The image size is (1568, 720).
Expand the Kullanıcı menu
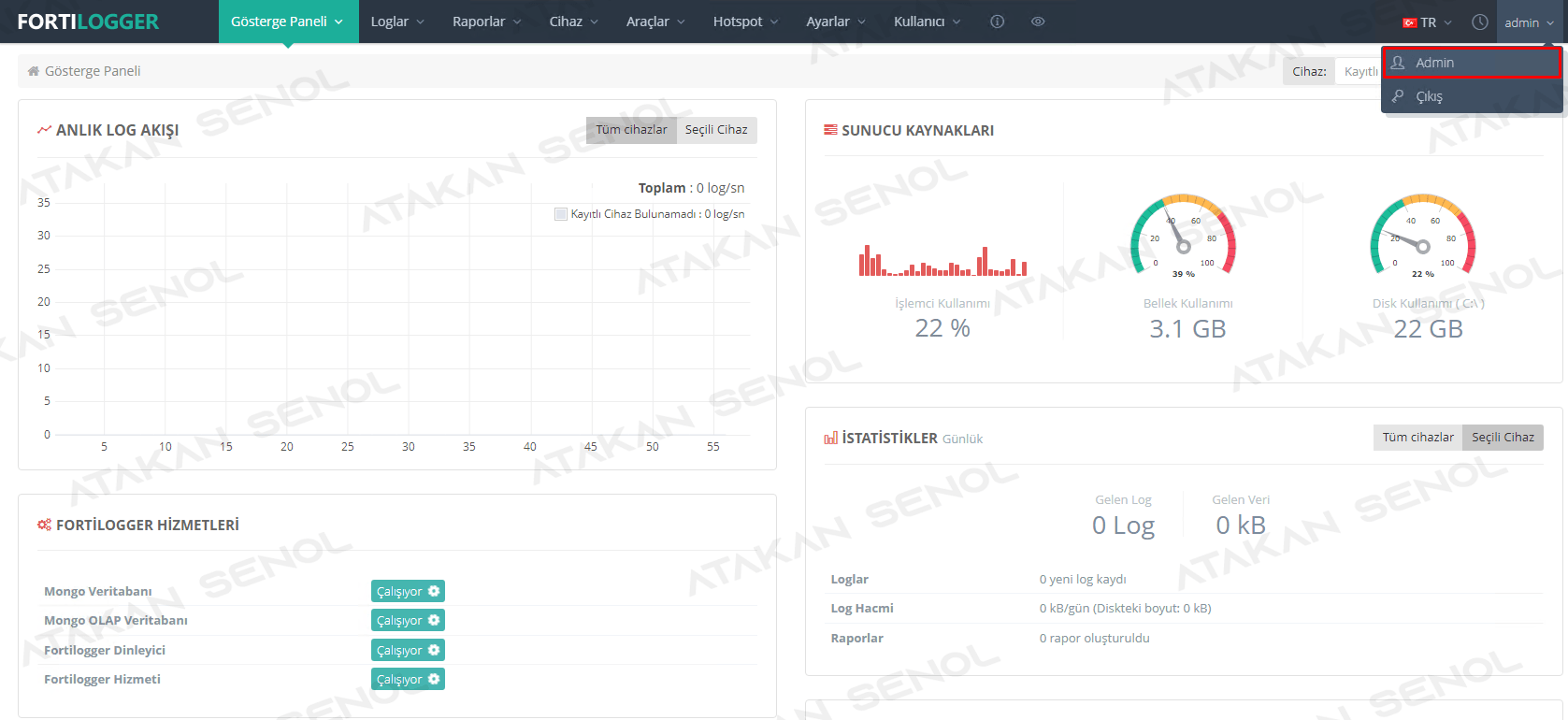click(927, 22)
